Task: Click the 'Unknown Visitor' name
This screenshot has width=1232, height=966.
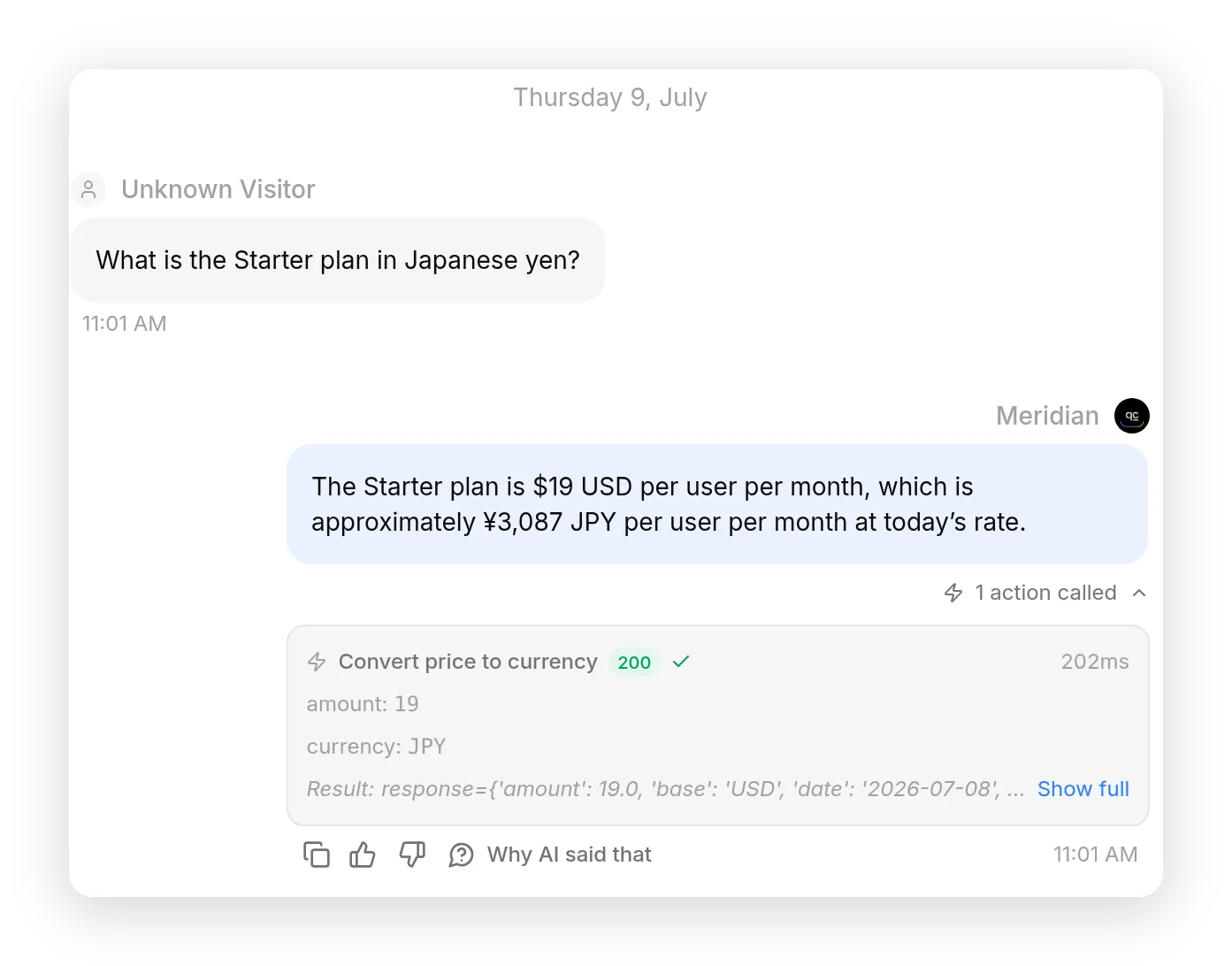Action: (218, 189)
